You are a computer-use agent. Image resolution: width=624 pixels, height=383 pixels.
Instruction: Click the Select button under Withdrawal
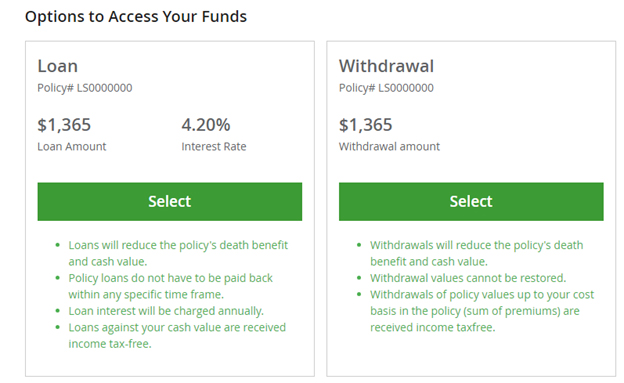pos(471,201)
